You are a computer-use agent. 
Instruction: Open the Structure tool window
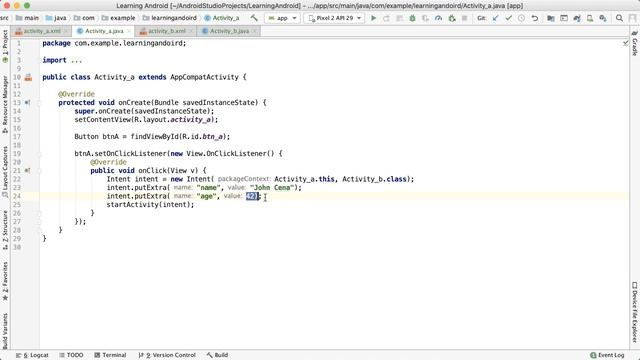5,230
